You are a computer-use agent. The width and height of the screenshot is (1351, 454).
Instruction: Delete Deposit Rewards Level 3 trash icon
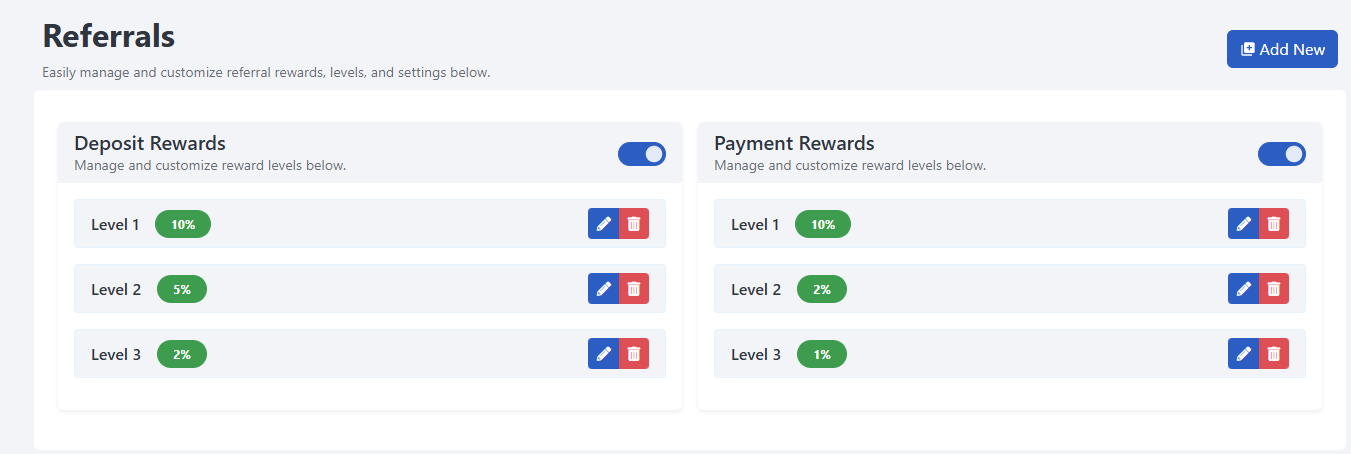634,354
